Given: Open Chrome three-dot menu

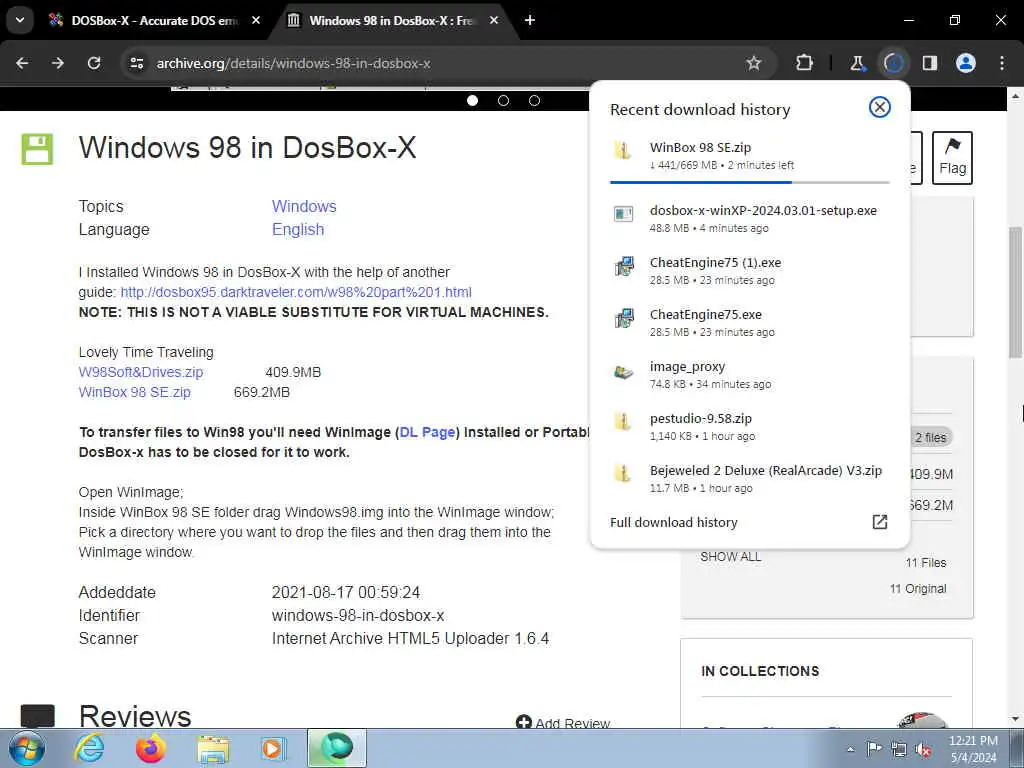Looking at the screenshot, I should [1002, 63].
